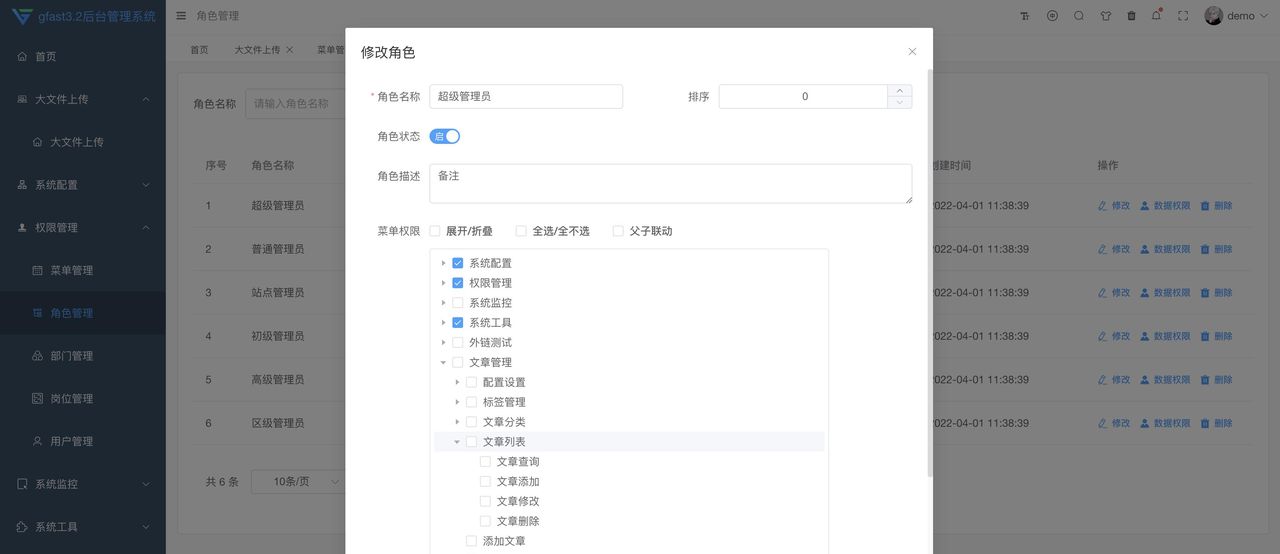Click the 角色名称 field containing 超级管理员

(526, 96)
